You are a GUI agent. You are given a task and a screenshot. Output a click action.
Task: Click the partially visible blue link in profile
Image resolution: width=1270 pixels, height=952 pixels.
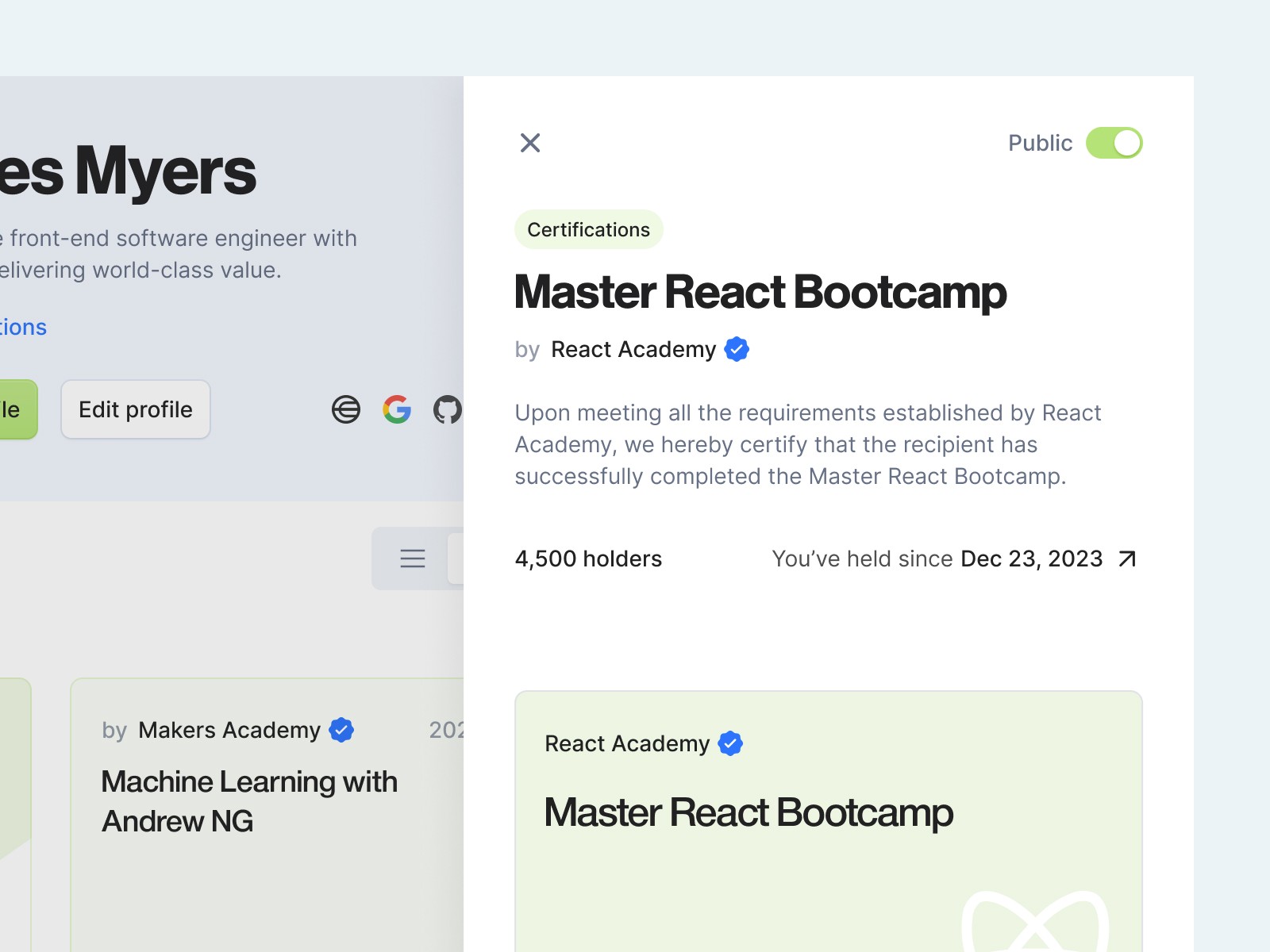tap(23, 327)
